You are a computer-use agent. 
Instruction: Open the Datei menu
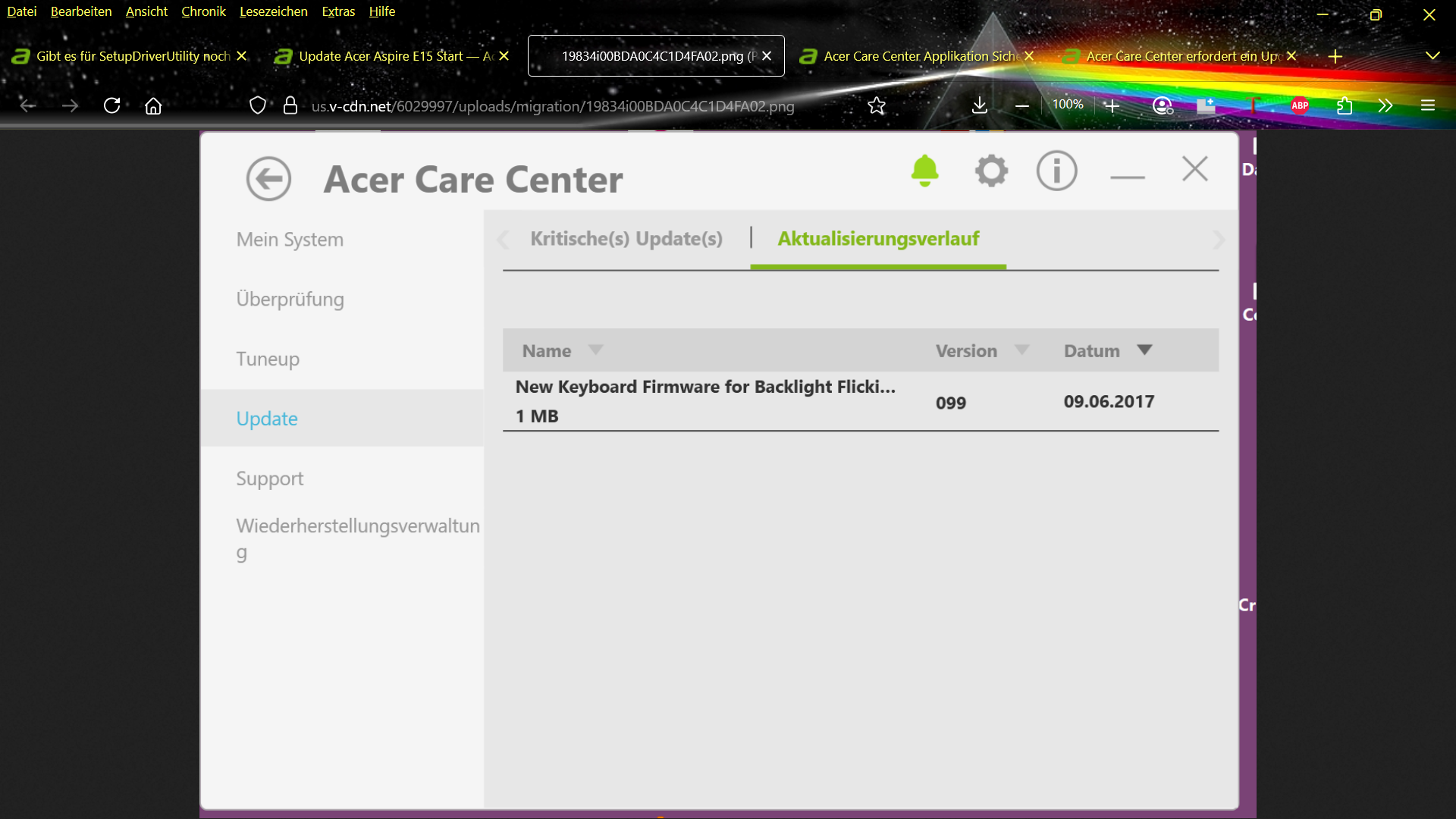coord(21,11)
